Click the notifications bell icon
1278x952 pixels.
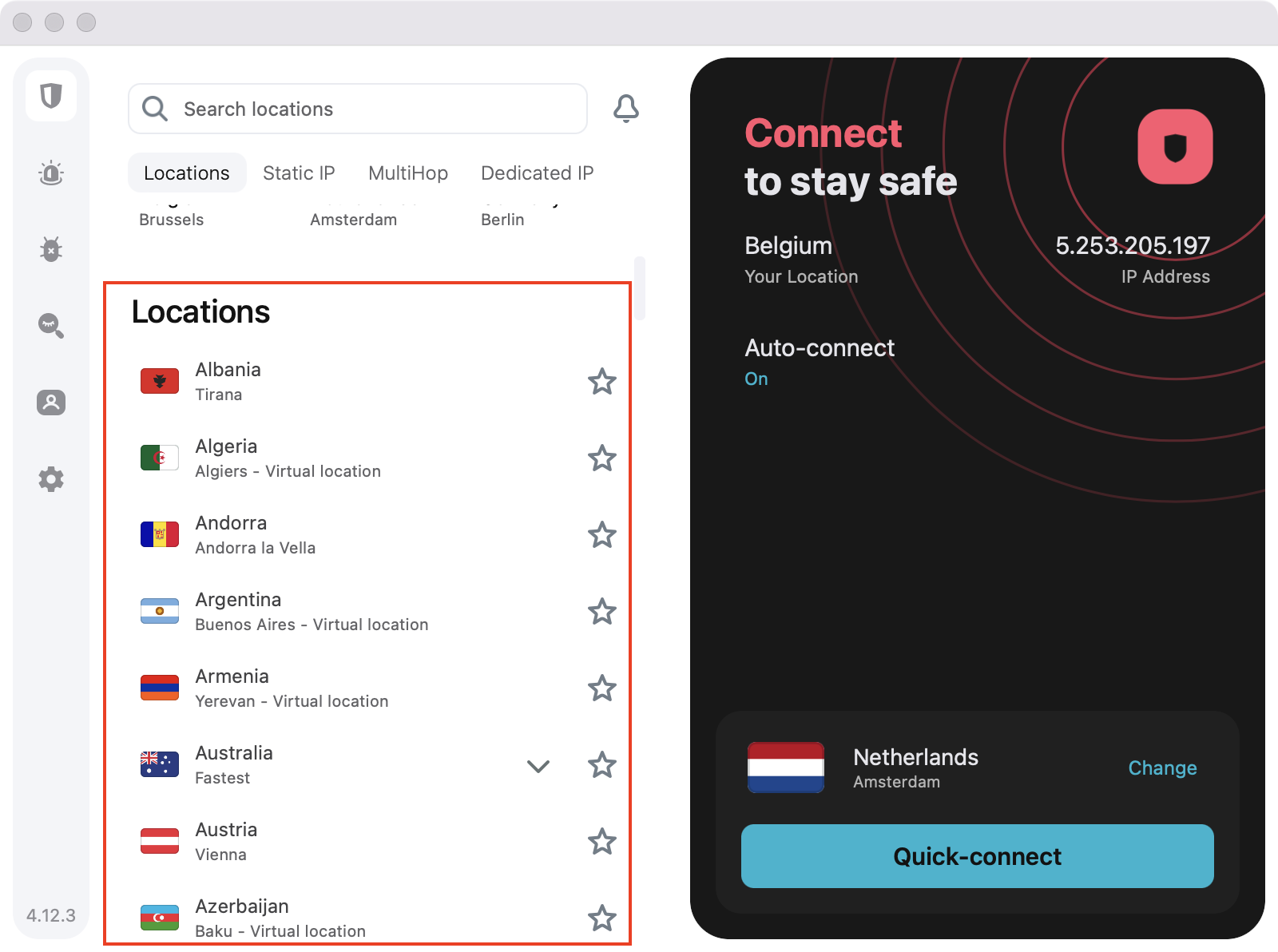coord(626,109)
